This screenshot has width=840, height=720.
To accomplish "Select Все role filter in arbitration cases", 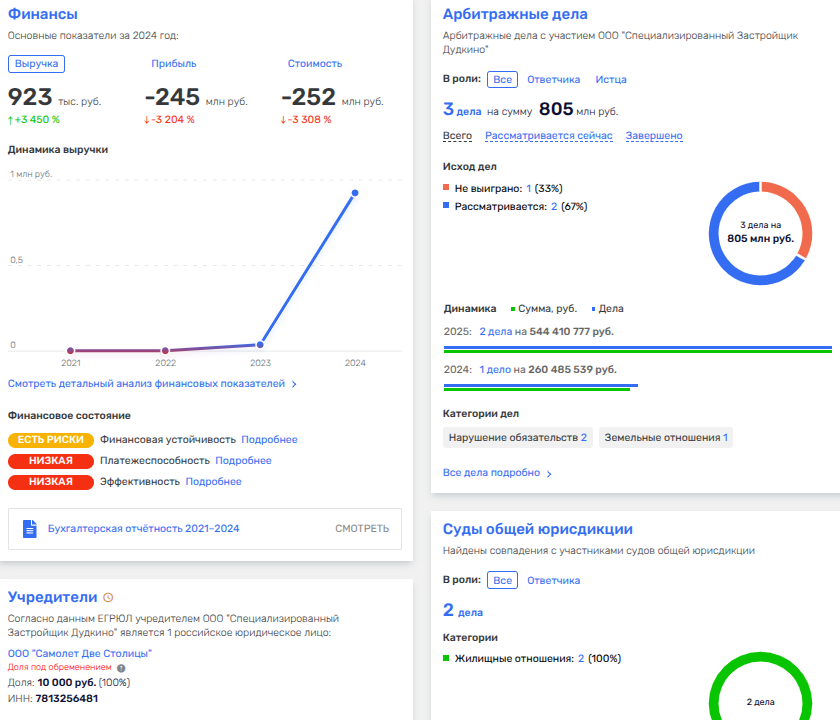I will (502, 79).
